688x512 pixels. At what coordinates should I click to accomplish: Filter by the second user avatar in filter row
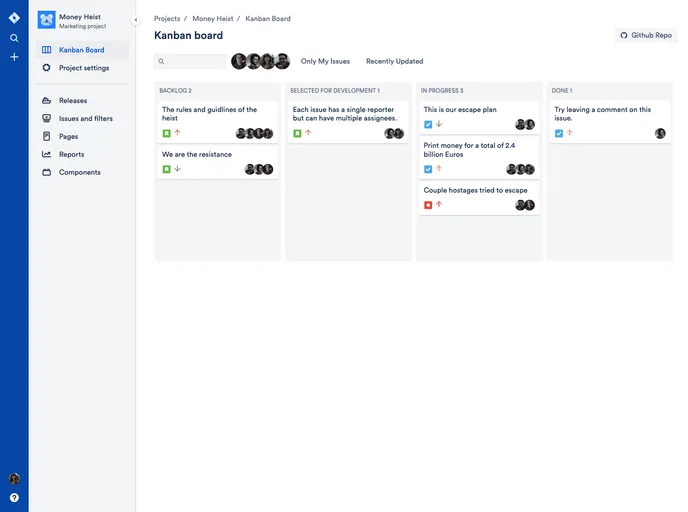point(253,61)
